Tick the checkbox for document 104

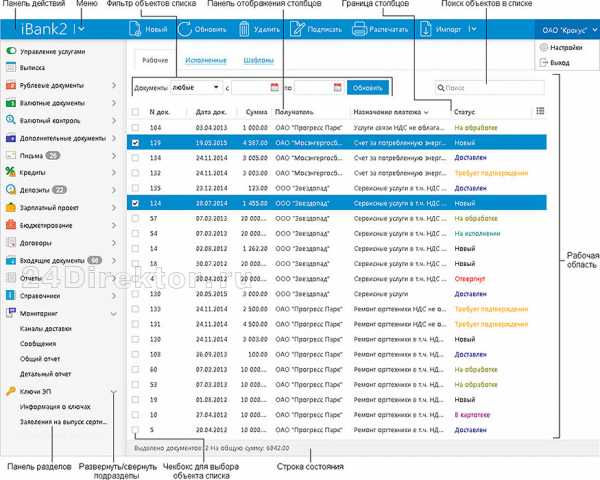(x=135, y=128)
